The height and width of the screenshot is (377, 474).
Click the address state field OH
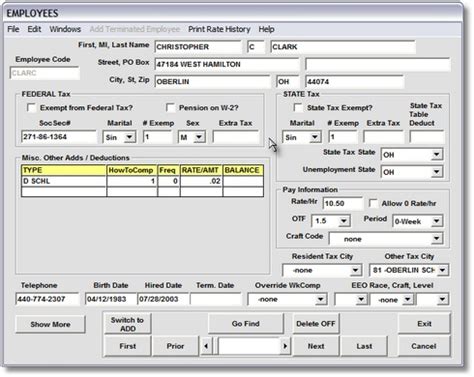288,82
